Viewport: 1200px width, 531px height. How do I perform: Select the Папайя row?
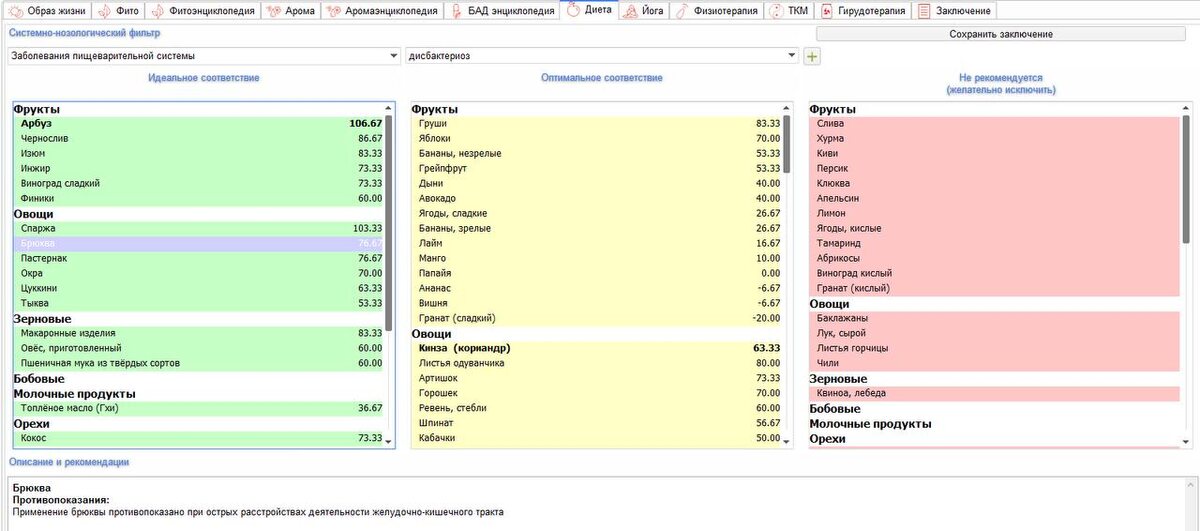coord(597,273)
